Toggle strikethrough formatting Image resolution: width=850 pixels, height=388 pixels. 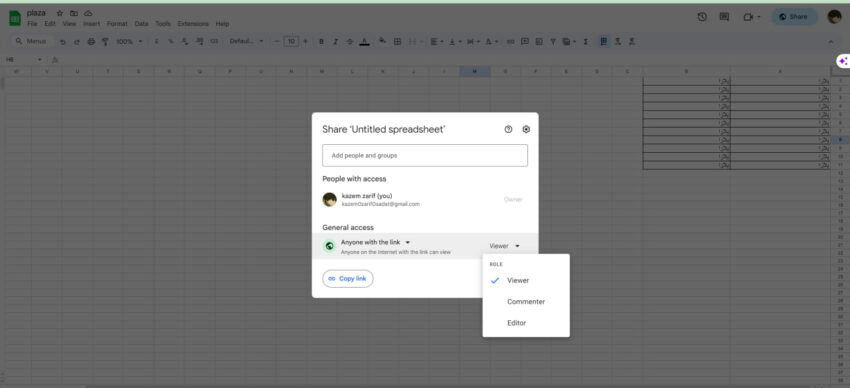coord(350,42)
